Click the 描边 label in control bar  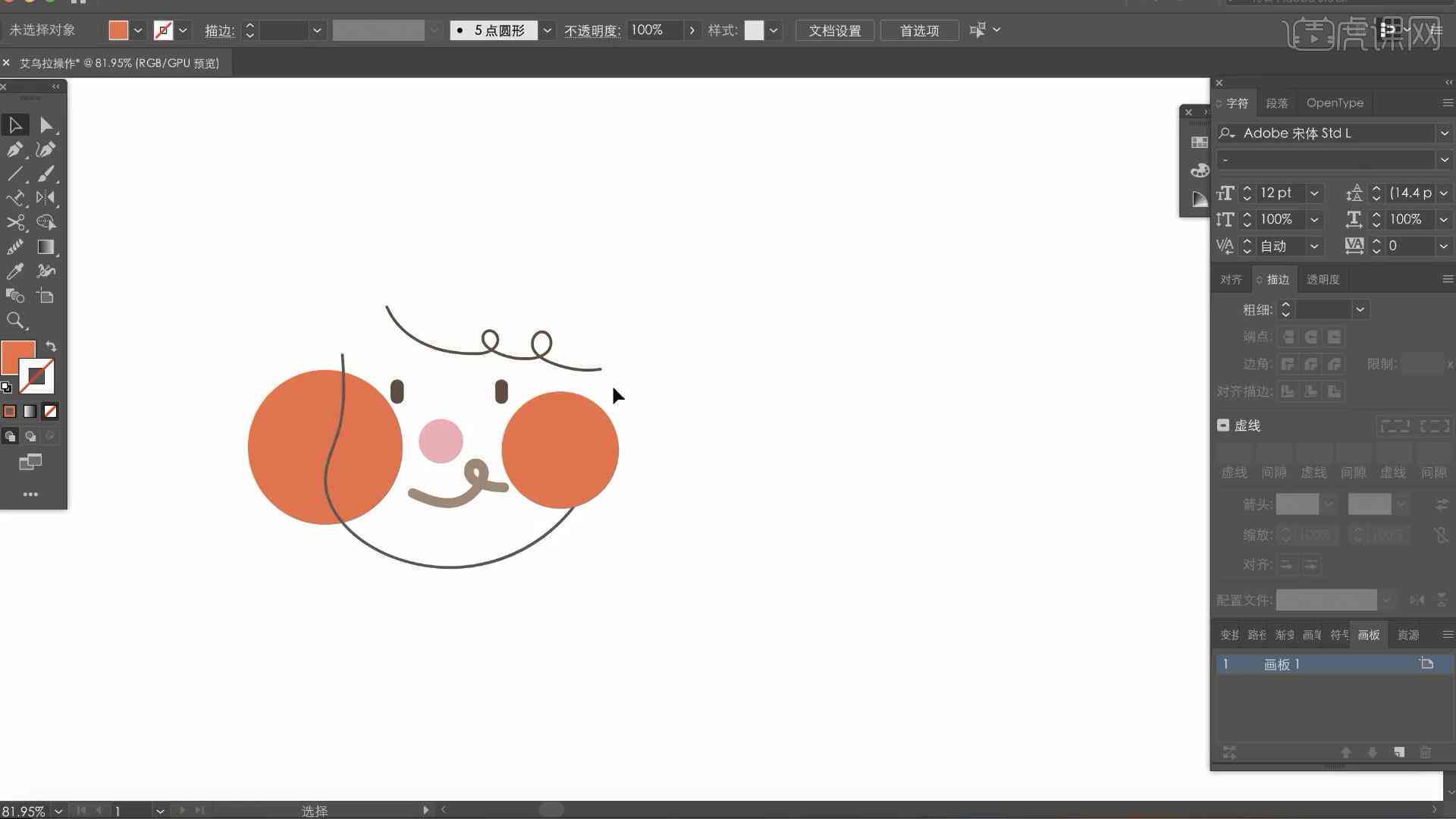tap(219, 30)
